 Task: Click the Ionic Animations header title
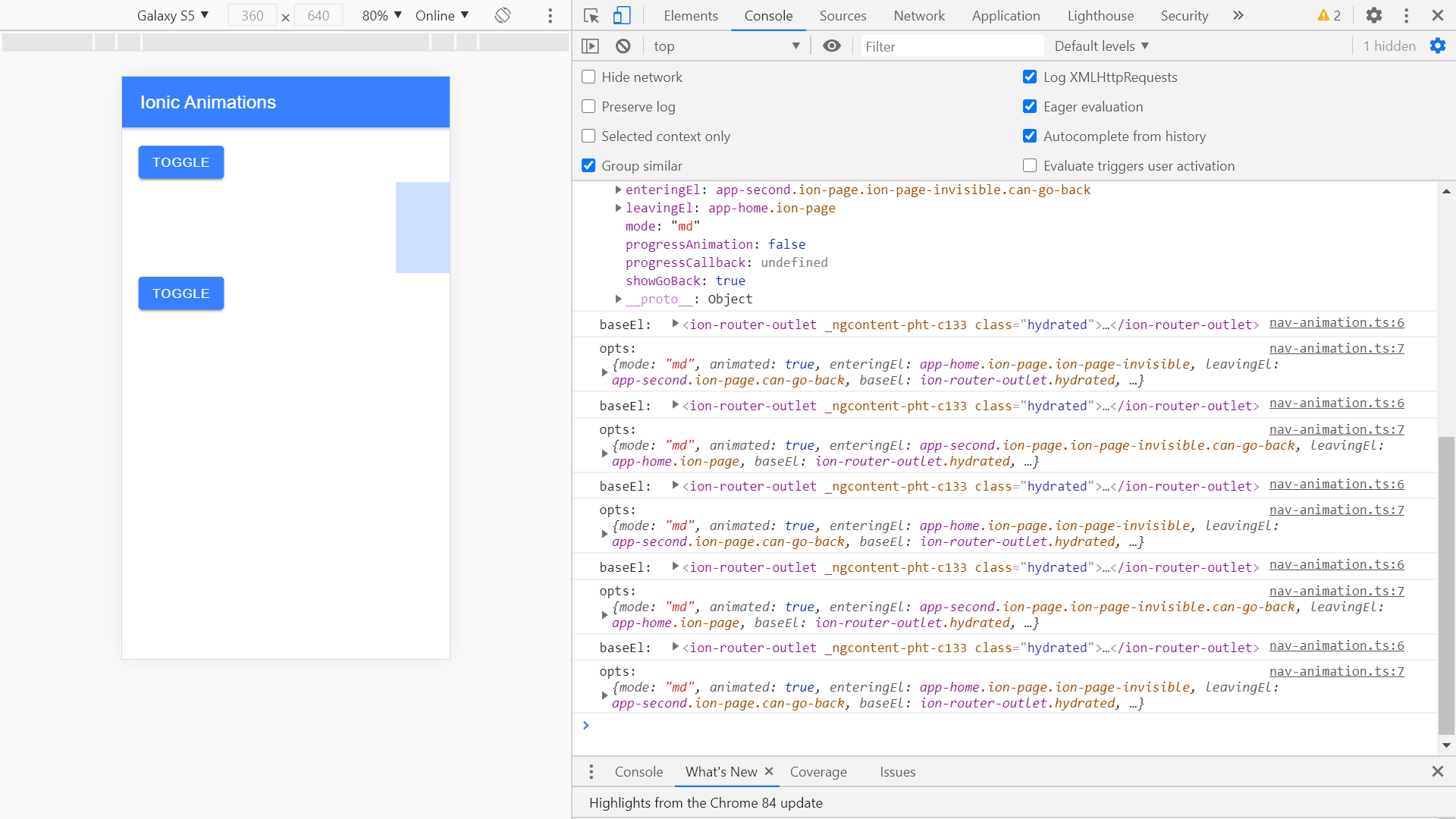pos(208,102)
